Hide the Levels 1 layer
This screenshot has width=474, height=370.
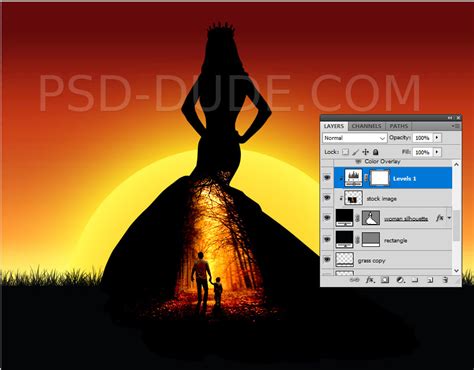click(327, 178)
